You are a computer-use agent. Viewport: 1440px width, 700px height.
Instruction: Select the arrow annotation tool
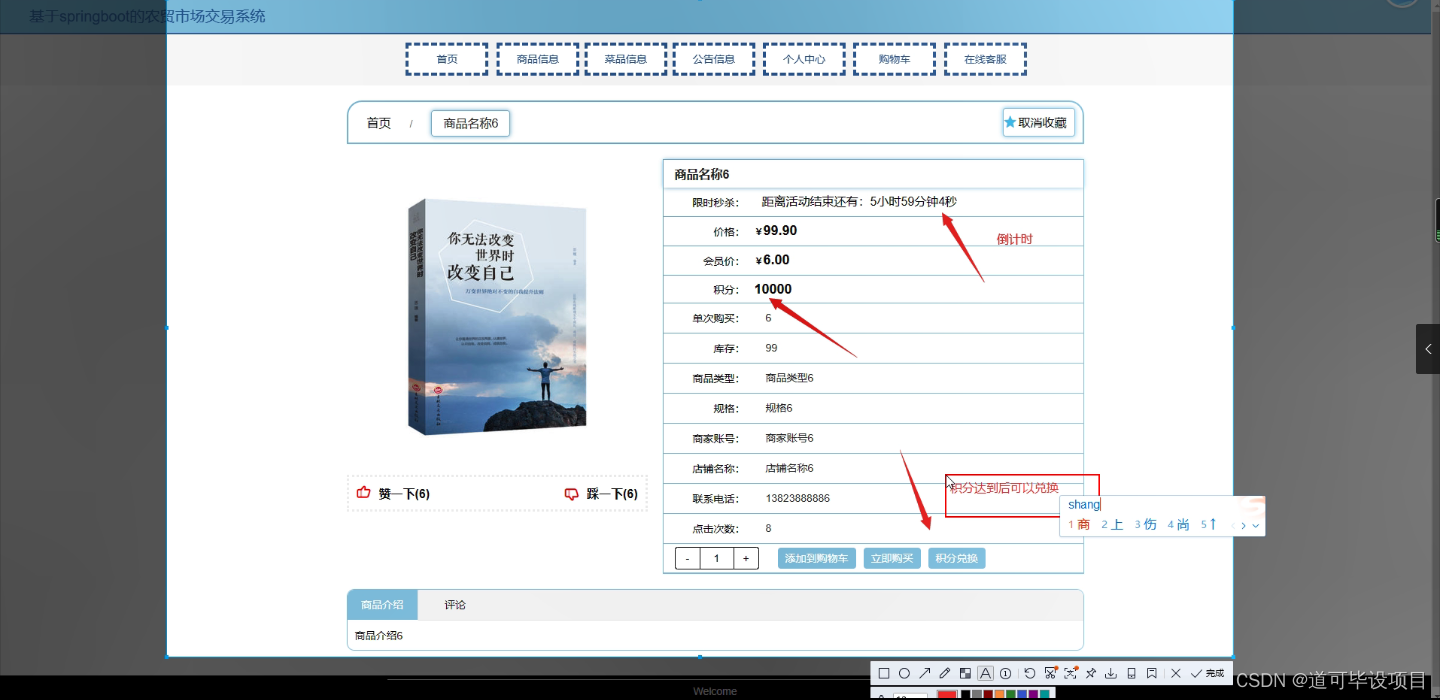924,672
